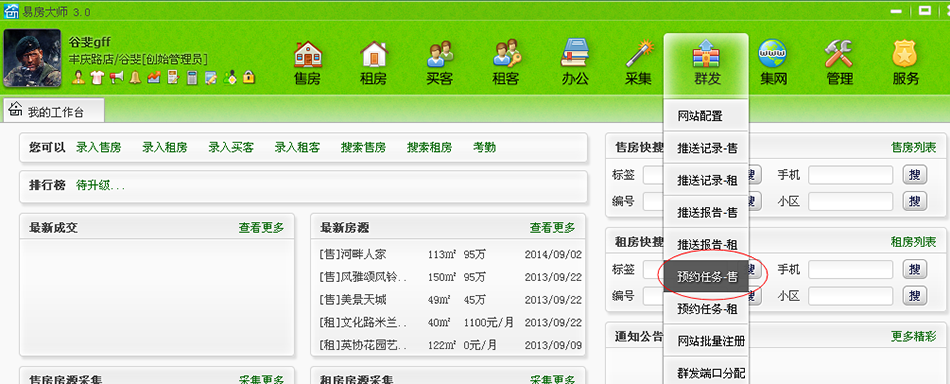950x384 pixels.
Task: Click the megaphone announcement icon
Action: point(116,77)
